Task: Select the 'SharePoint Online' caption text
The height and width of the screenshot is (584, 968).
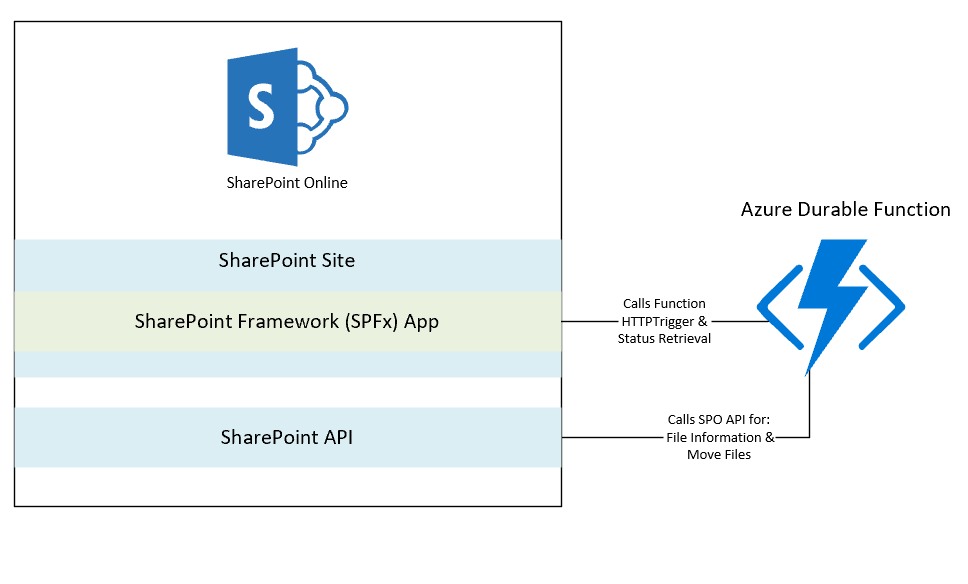Action: pyautogui.click(x=287, y=183)
